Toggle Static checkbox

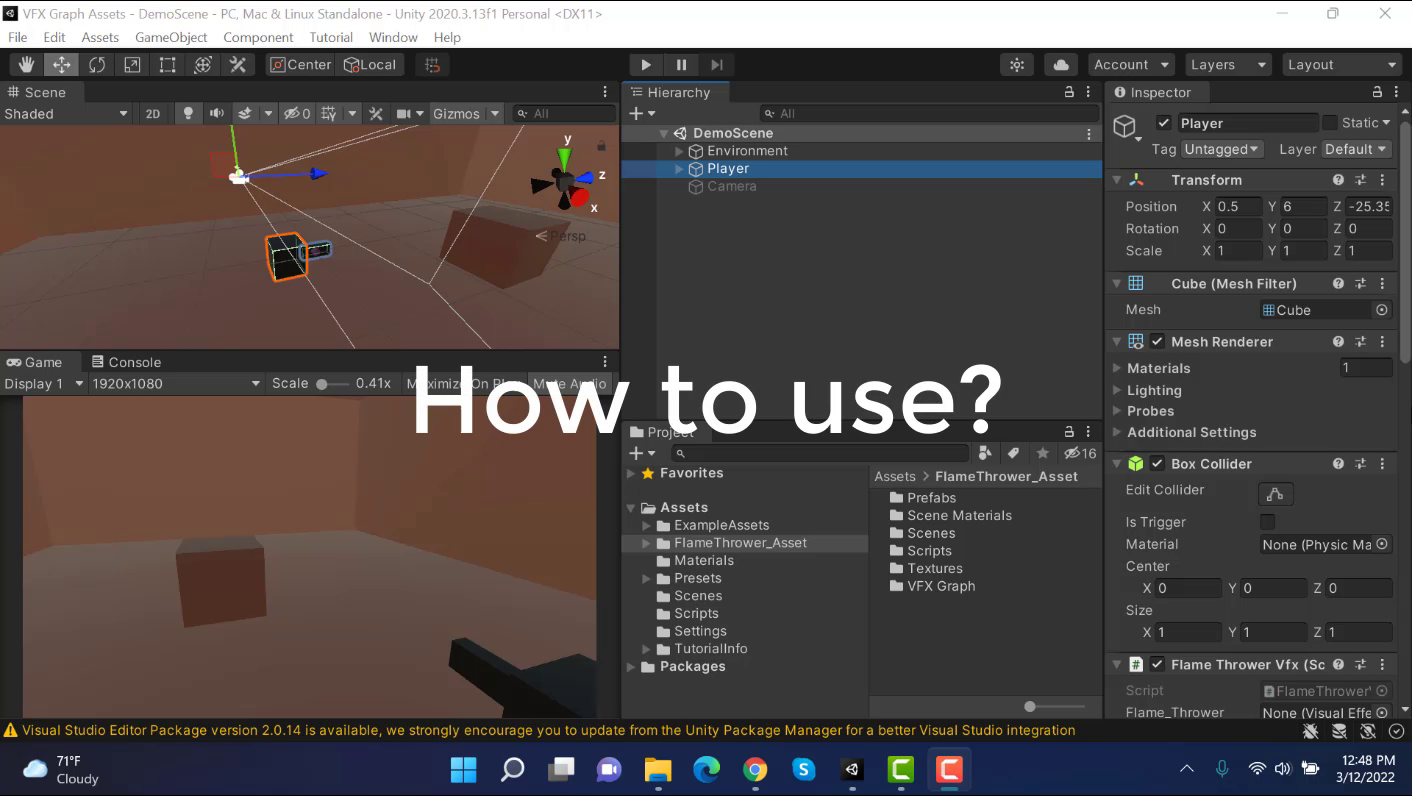(1329, 123)
